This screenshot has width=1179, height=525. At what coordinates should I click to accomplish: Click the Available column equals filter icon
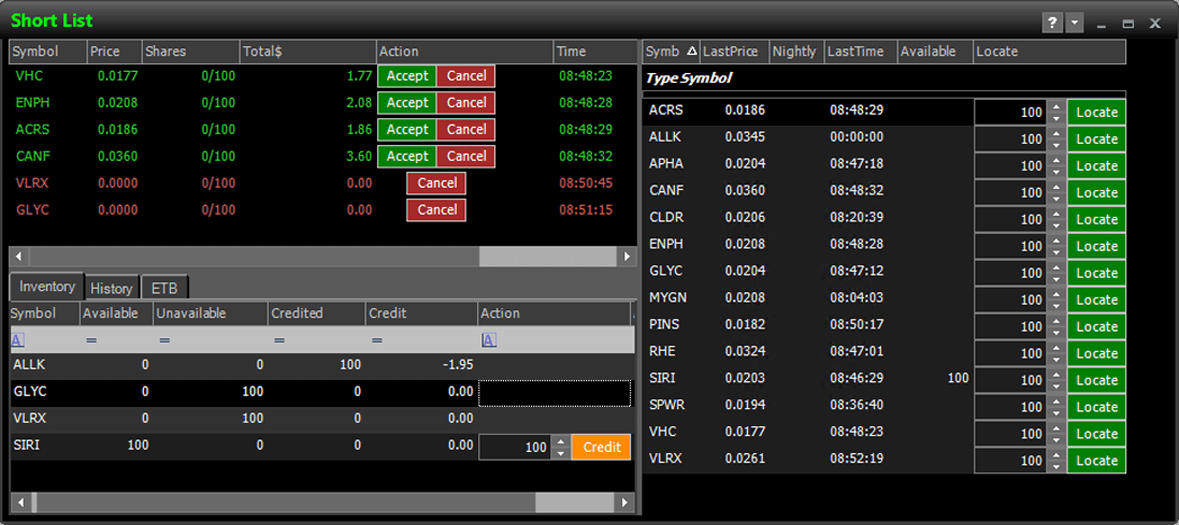90,340
